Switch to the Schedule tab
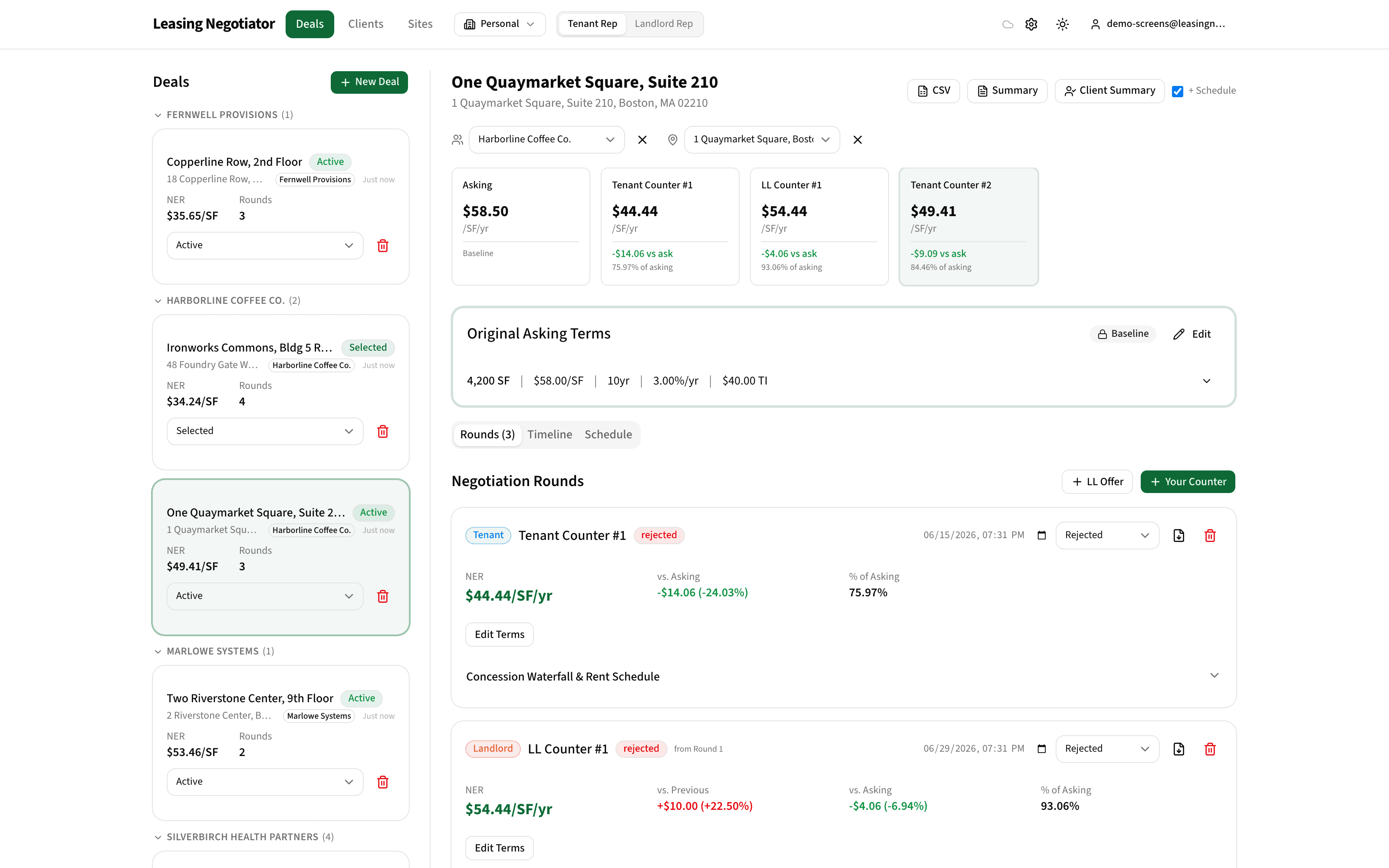The width and height of the screenshot is (1389, 868). (609, 434)
